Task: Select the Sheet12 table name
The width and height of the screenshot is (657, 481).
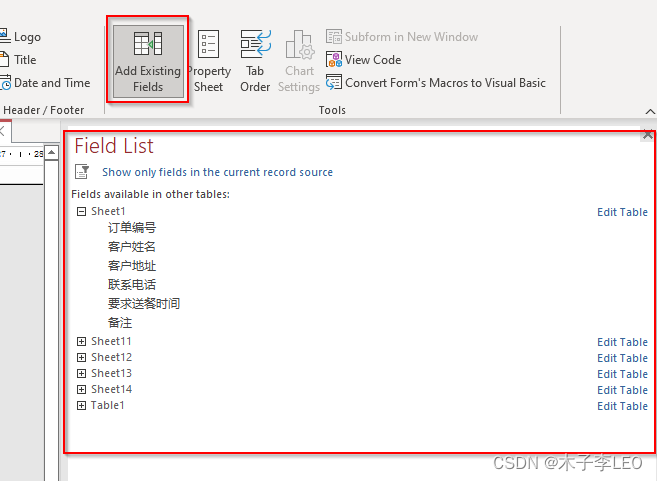Action: (111, 357)
